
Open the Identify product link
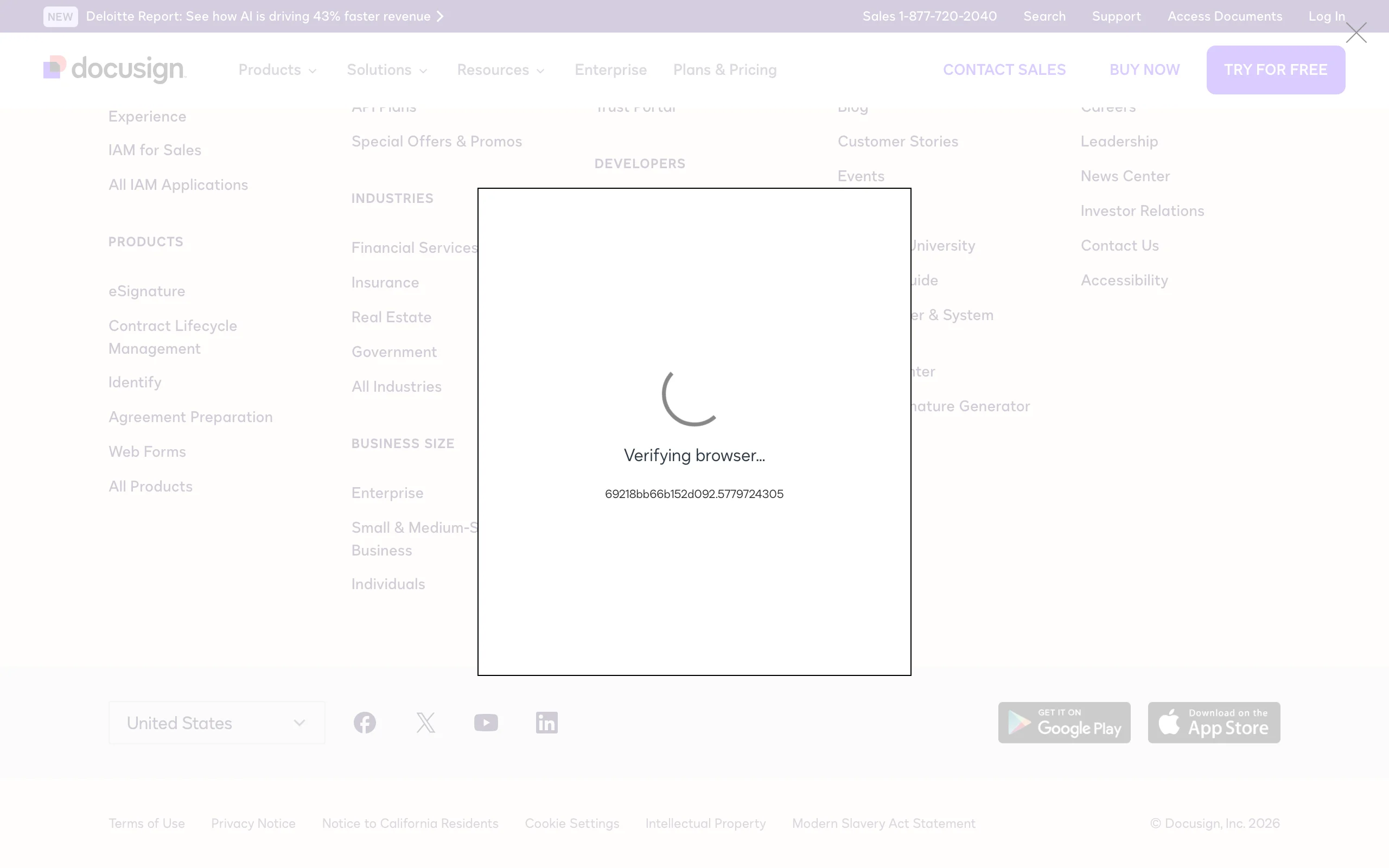point(135,382)
